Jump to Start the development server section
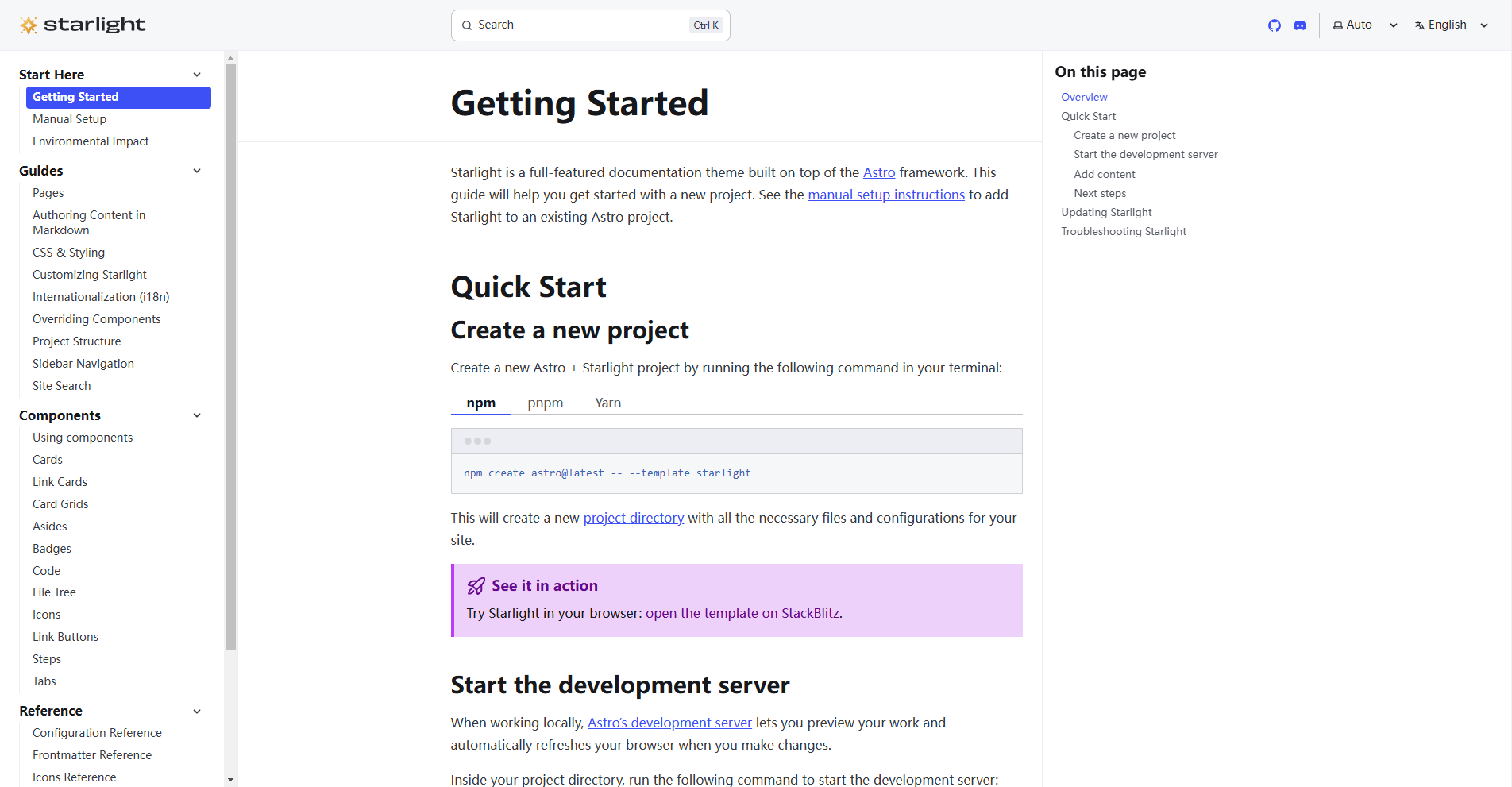Viewport: 1512px width, 787px height. pos(1145,154)
